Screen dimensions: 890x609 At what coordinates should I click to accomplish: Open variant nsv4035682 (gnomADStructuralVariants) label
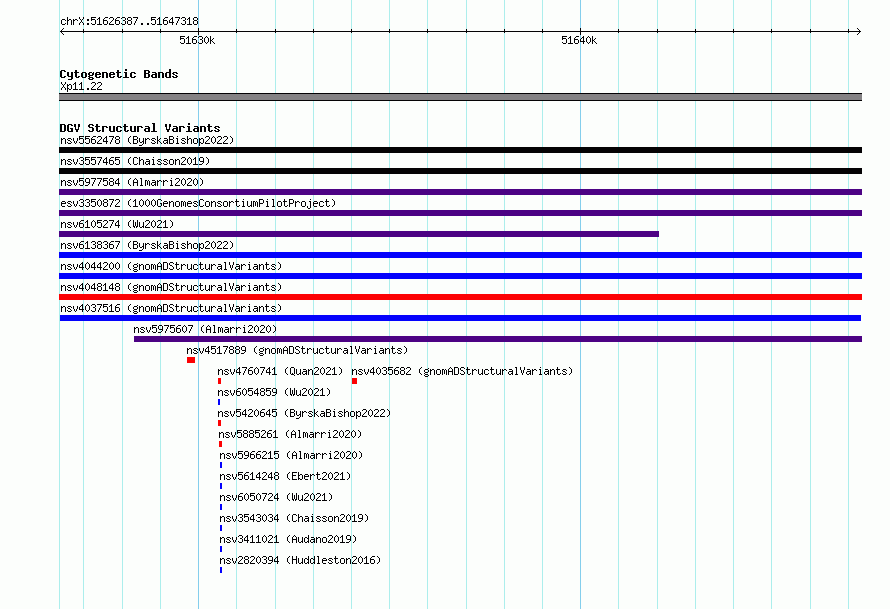[x=462, y=371]
